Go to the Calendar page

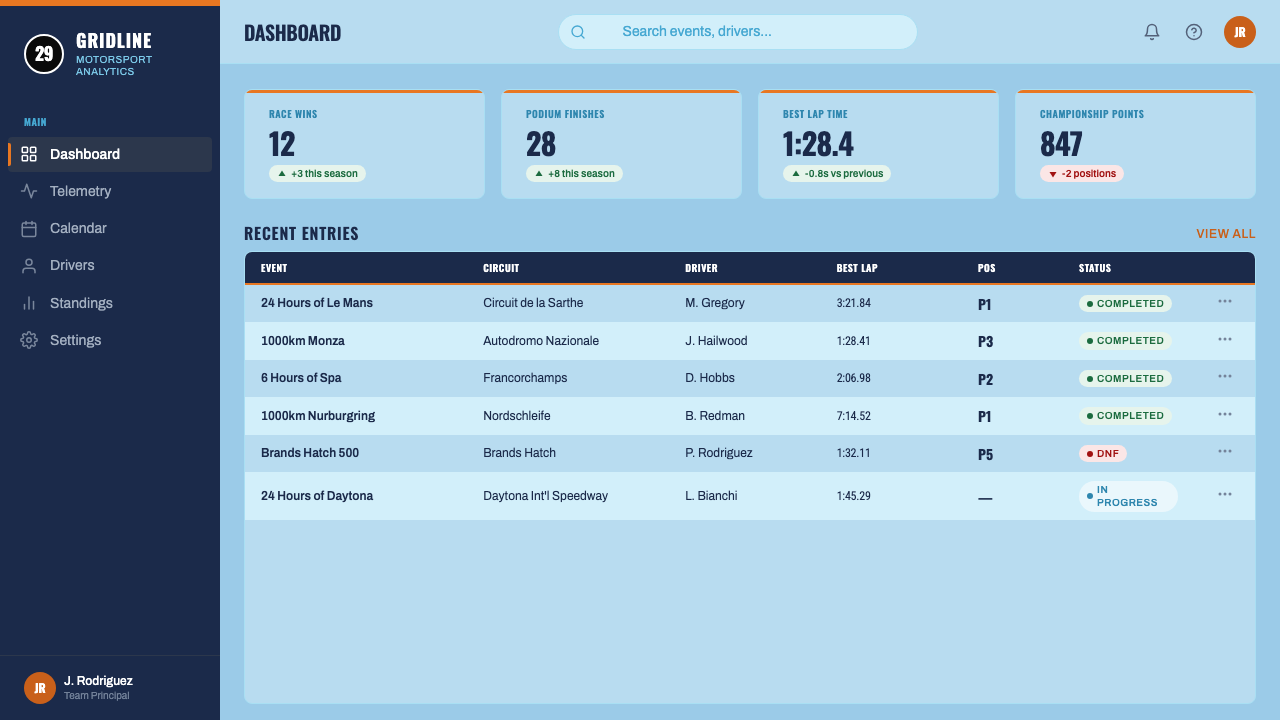click(110, 228)
